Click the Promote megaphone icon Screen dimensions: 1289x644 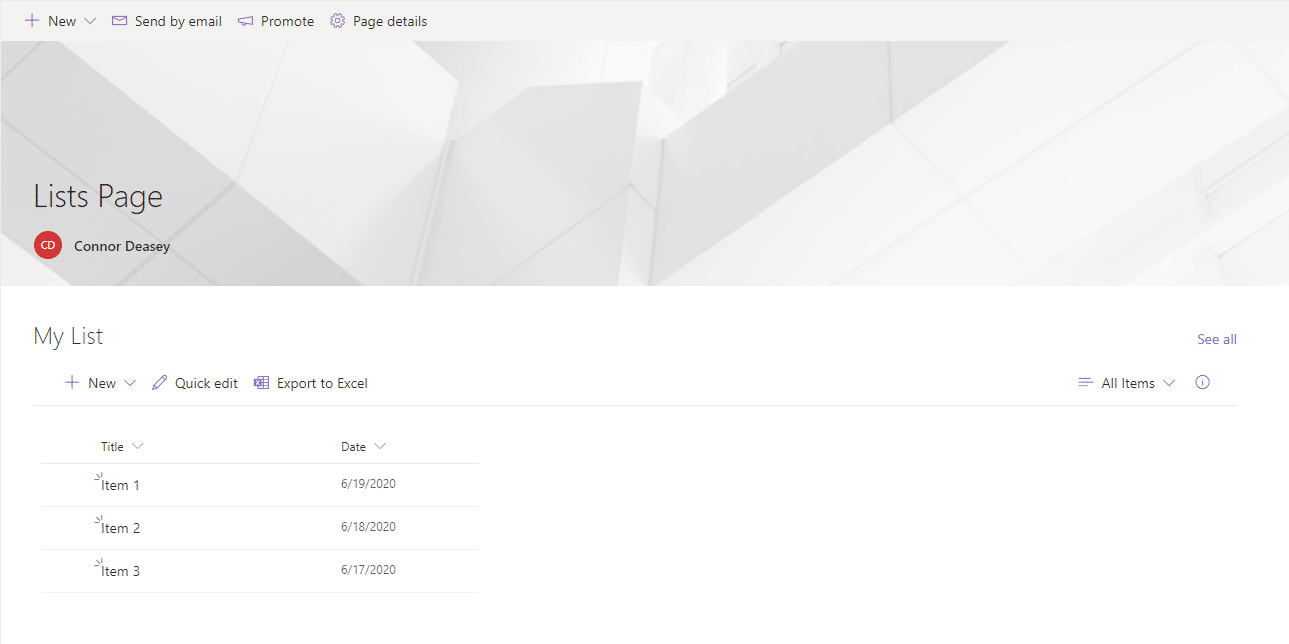click(245, 21)
